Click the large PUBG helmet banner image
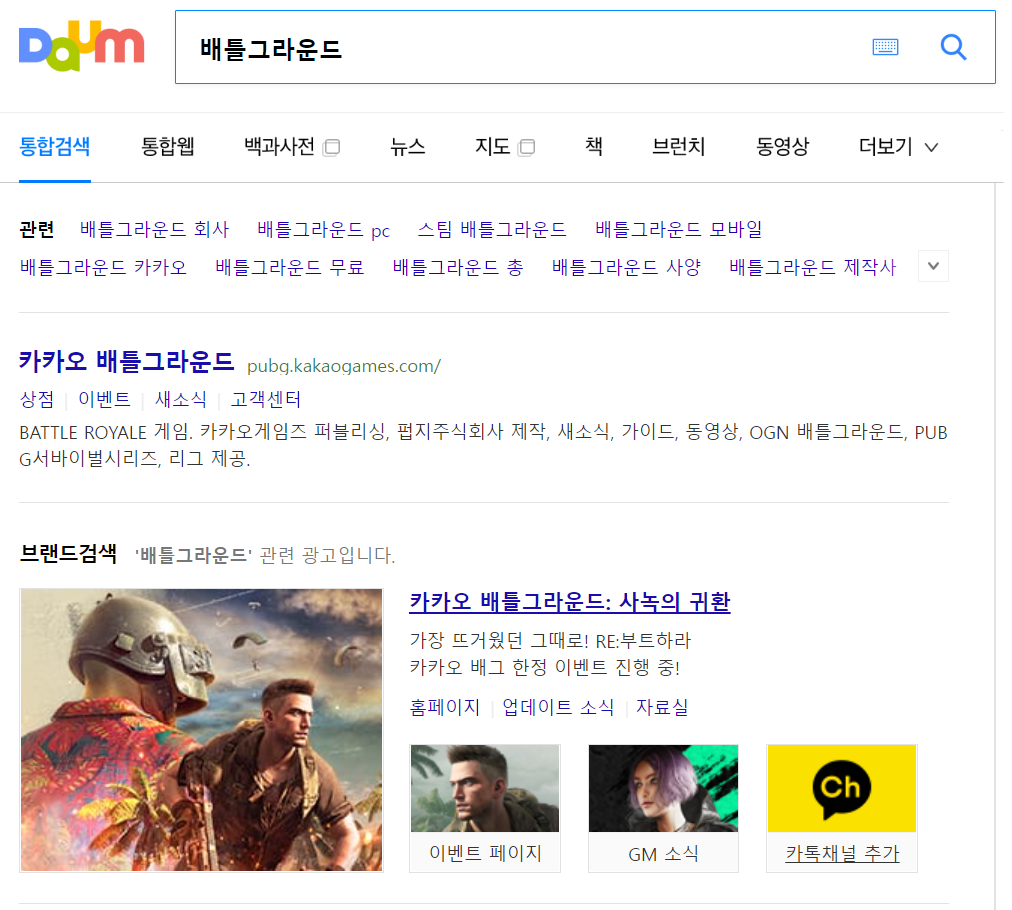 coord(201,730)
